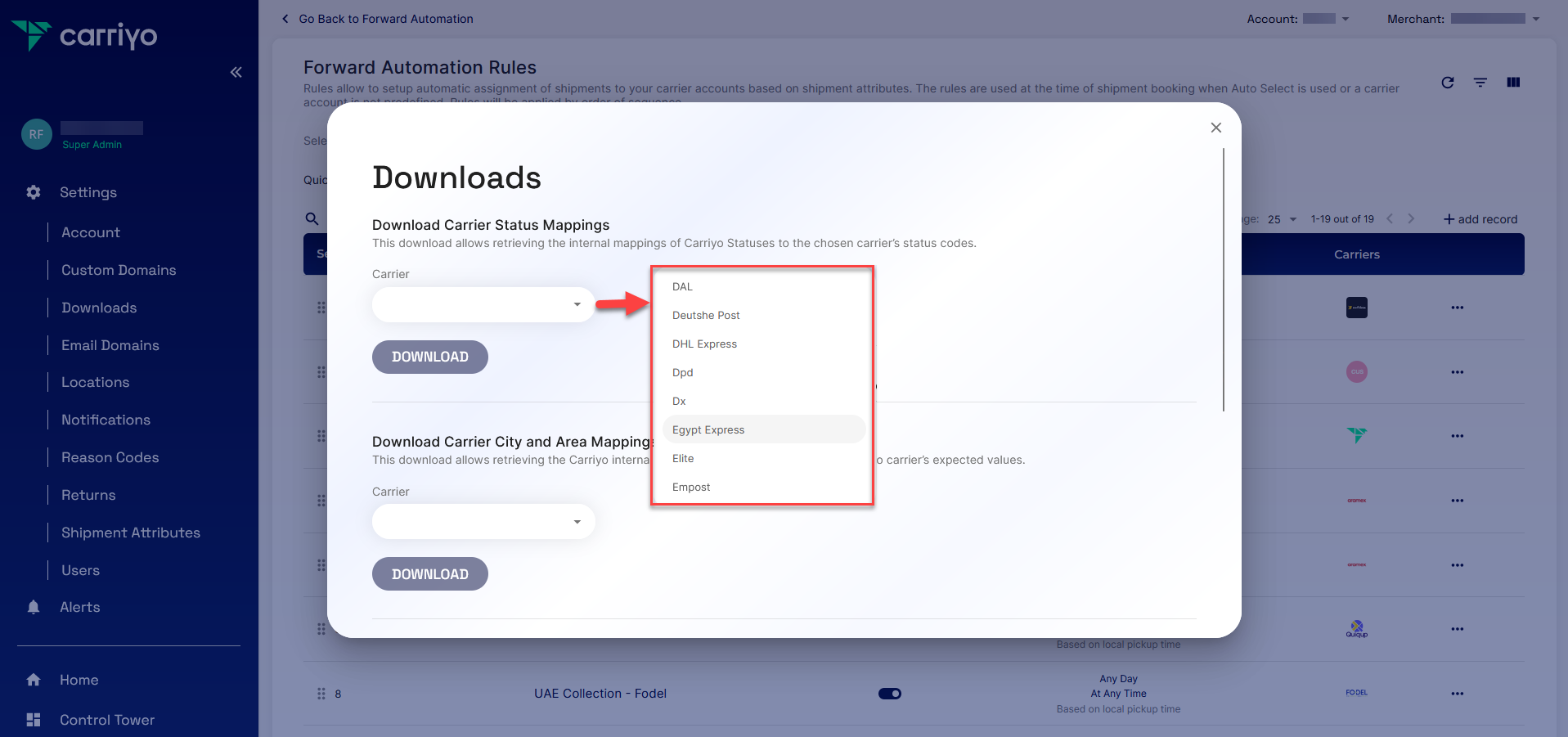Open more options for first rule row

click(1458, 308)
